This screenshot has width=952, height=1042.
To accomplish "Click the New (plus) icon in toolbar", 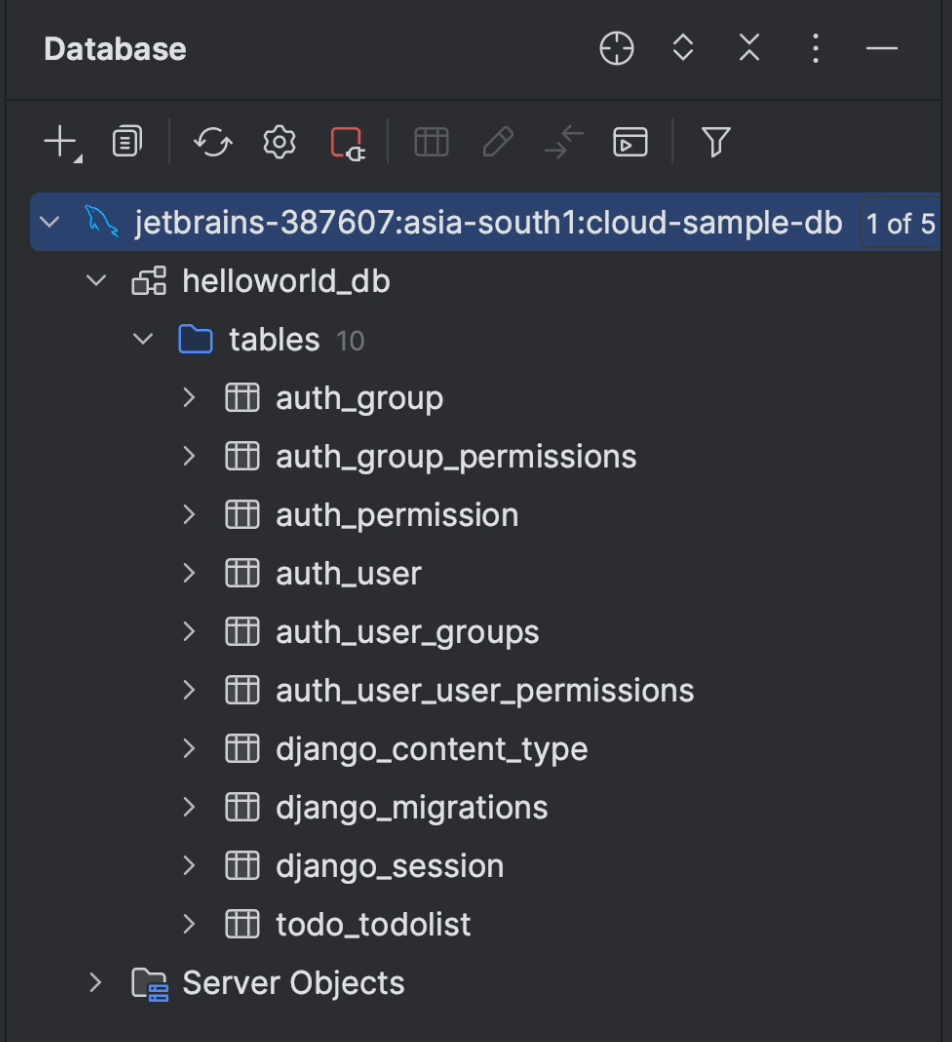I will click(60, 142).
